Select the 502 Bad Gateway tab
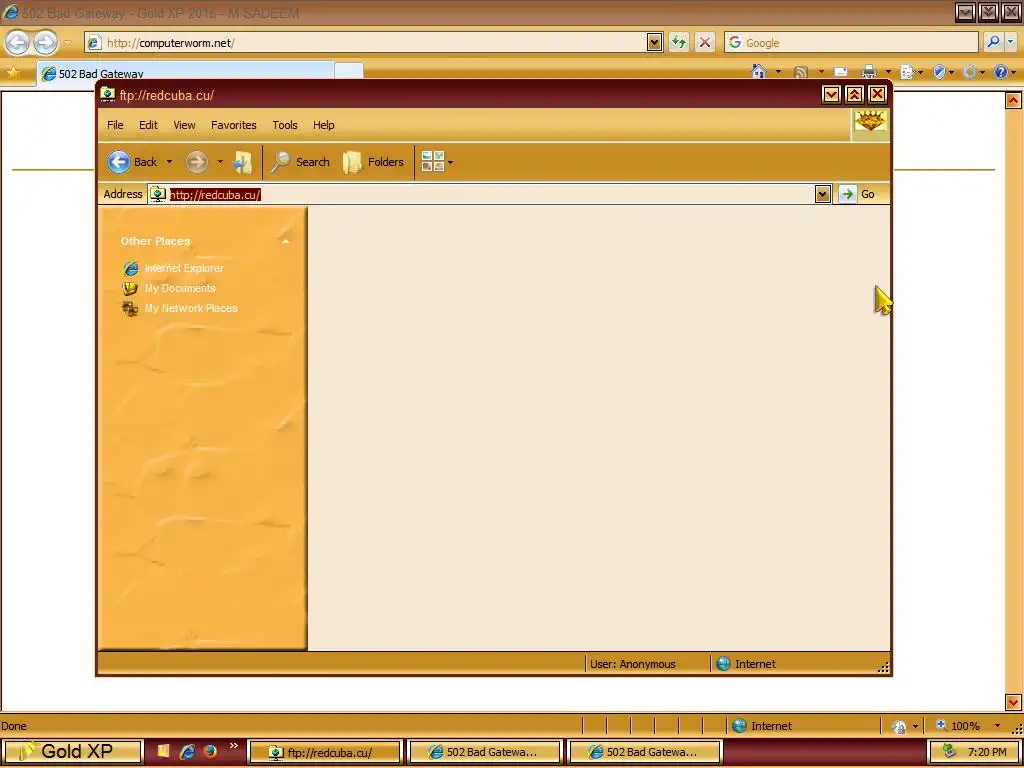This screenshot has height=768, width=1024. (185, 72)
